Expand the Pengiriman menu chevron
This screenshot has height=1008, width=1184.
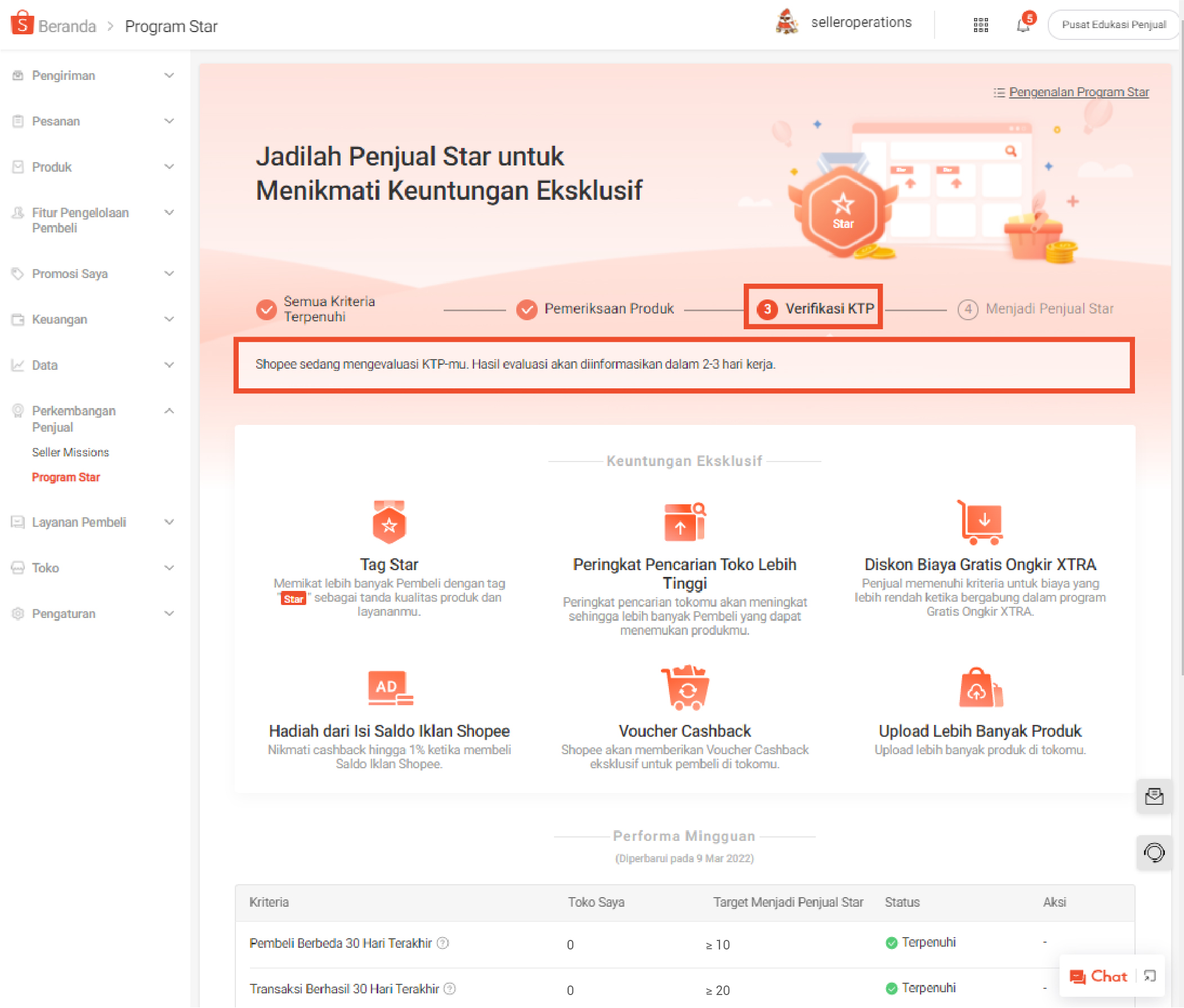point(169,75)
